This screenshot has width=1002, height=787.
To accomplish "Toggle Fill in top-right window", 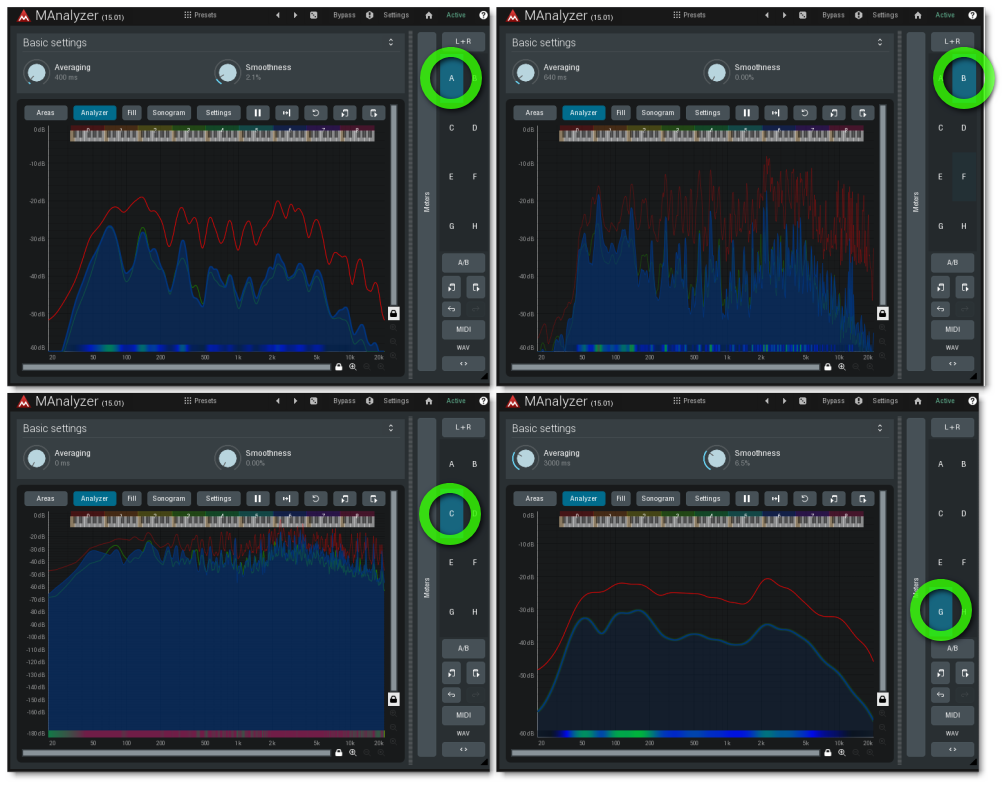I will pos(620,112).
